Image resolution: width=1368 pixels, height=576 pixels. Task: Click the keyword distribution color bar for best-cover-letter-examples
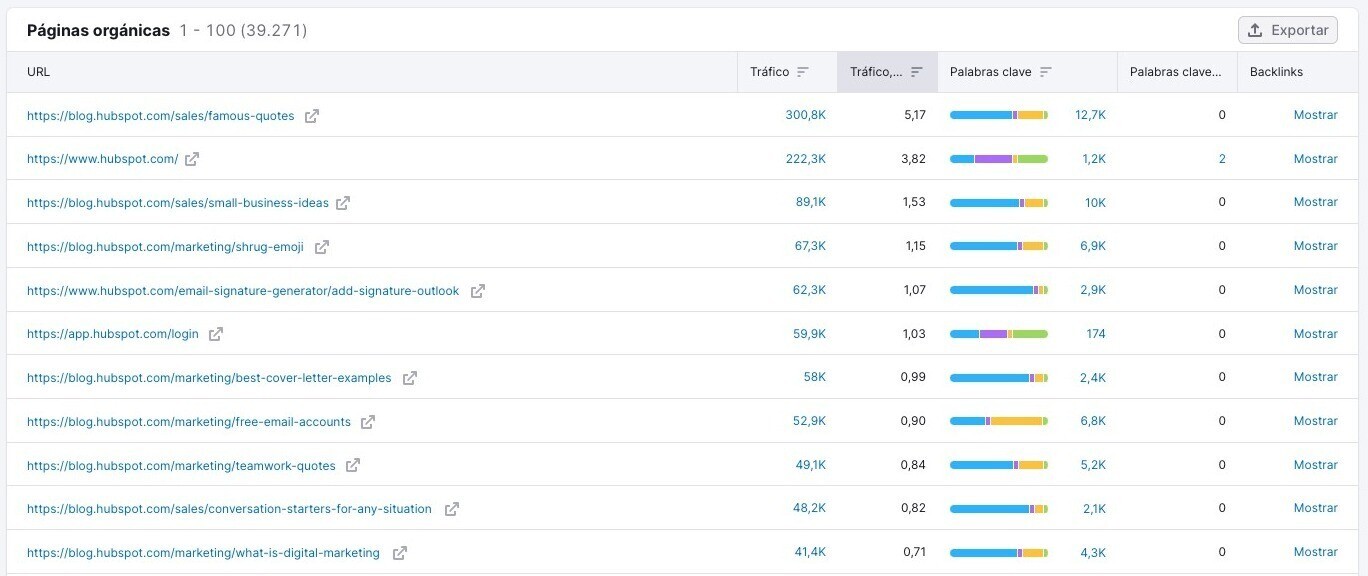(999, 377)
